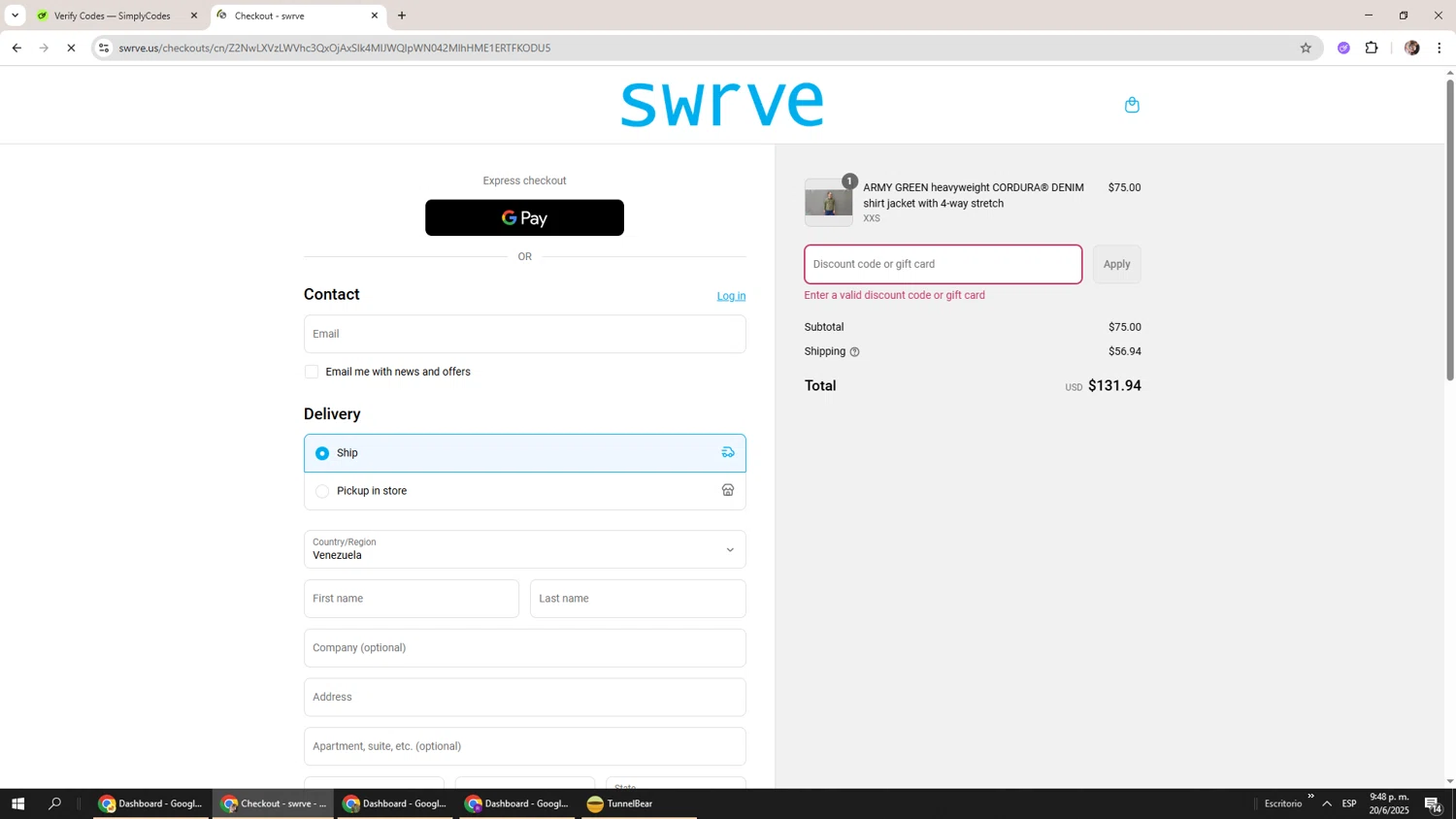Image resolution: width=1456 pixels, height=819 pixels.
Task: Open first Dashboard - Google Chrome taskbar item
Action: [x=151, y=803]
